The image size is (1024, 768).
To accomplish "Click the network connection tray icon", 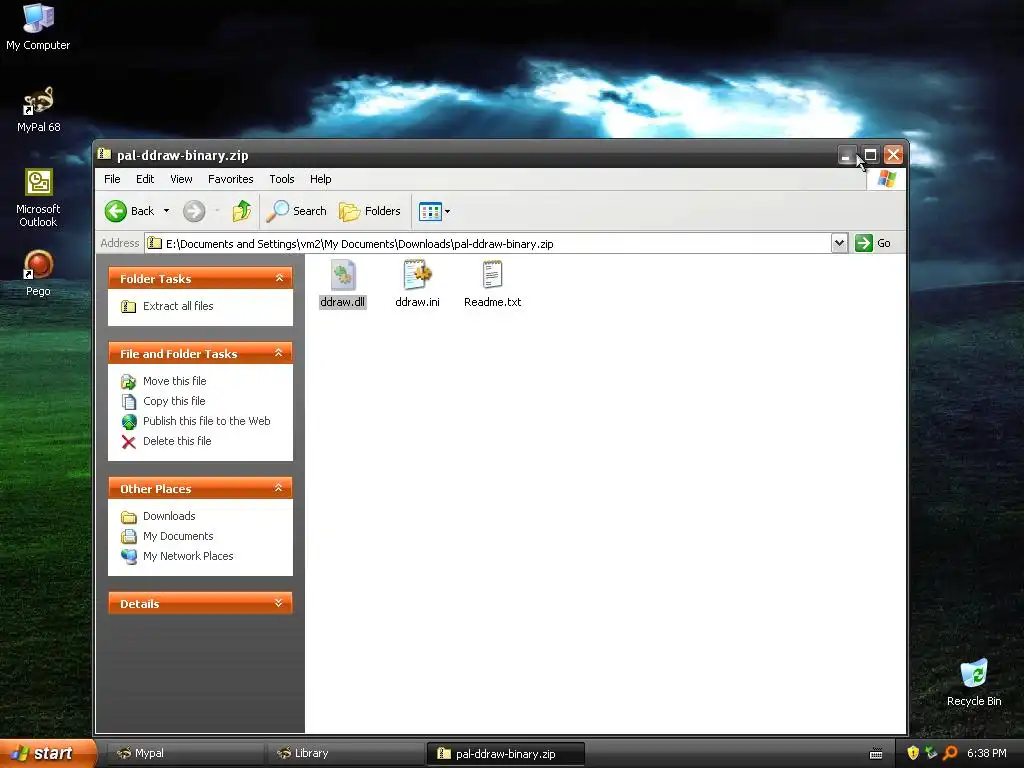I will point(931,754).
